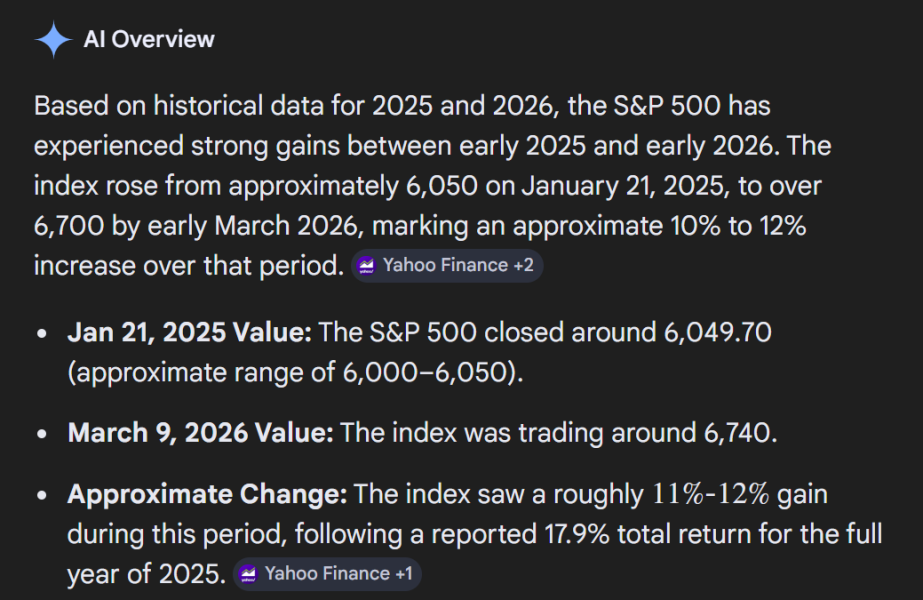Open the Yahoo Finance +2 source chip
This screenshot has height=600, width=923.
[x=447, y=266]
